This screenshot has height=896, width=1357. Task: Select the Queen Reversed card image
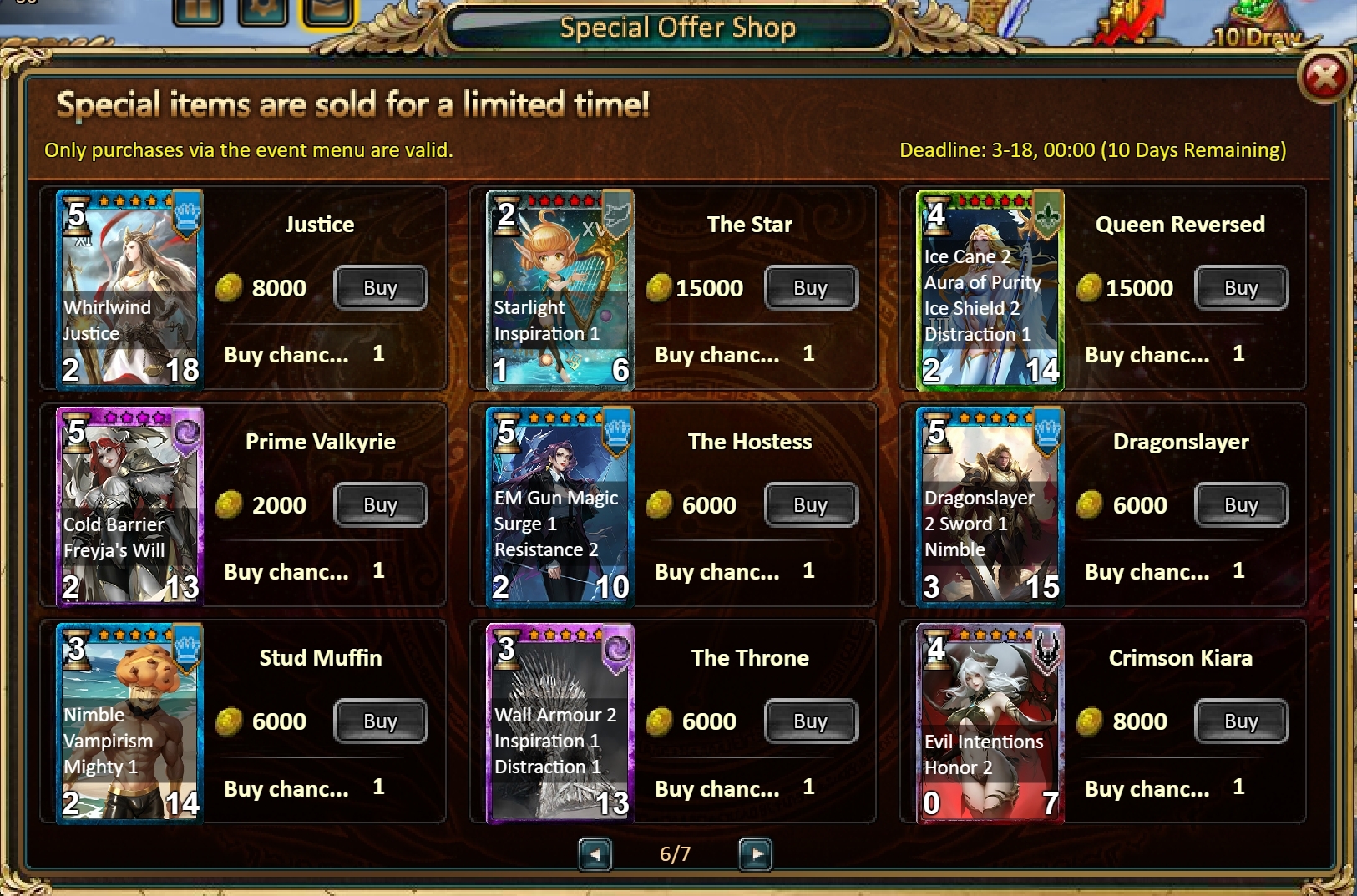990,290
